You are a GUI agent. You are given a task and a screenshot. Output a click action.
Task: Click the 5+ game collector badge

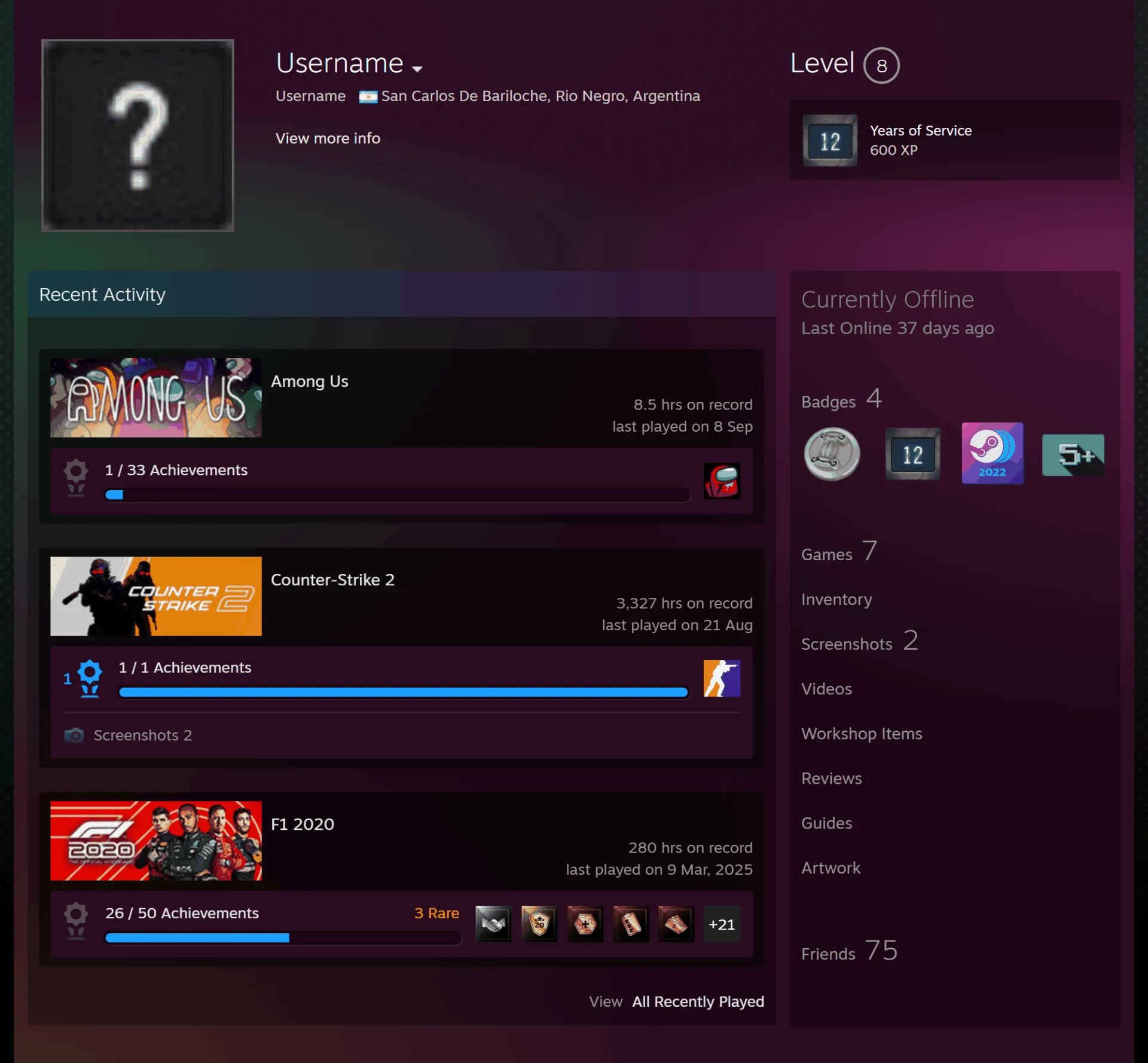coord(1073,455)
